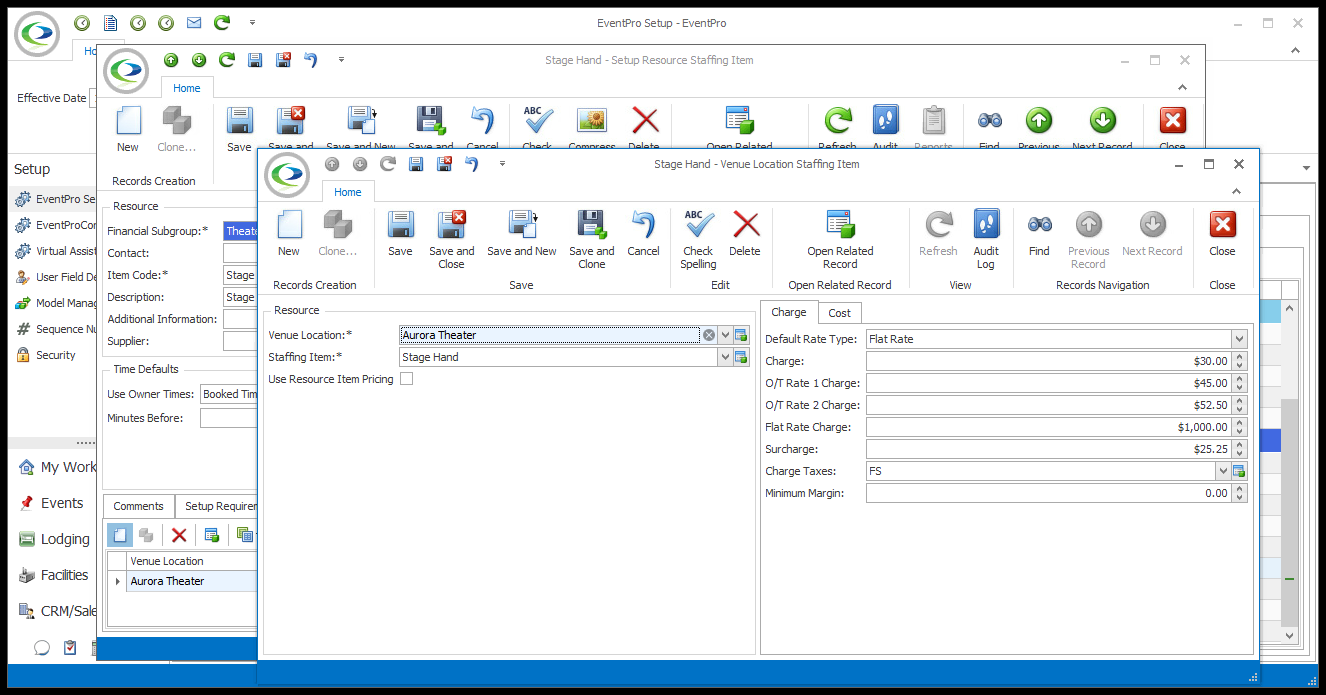Image resolution: width=1326 pixels, height=695 pixels.
Task: Select the Charge tab
Action: point(789,312)
